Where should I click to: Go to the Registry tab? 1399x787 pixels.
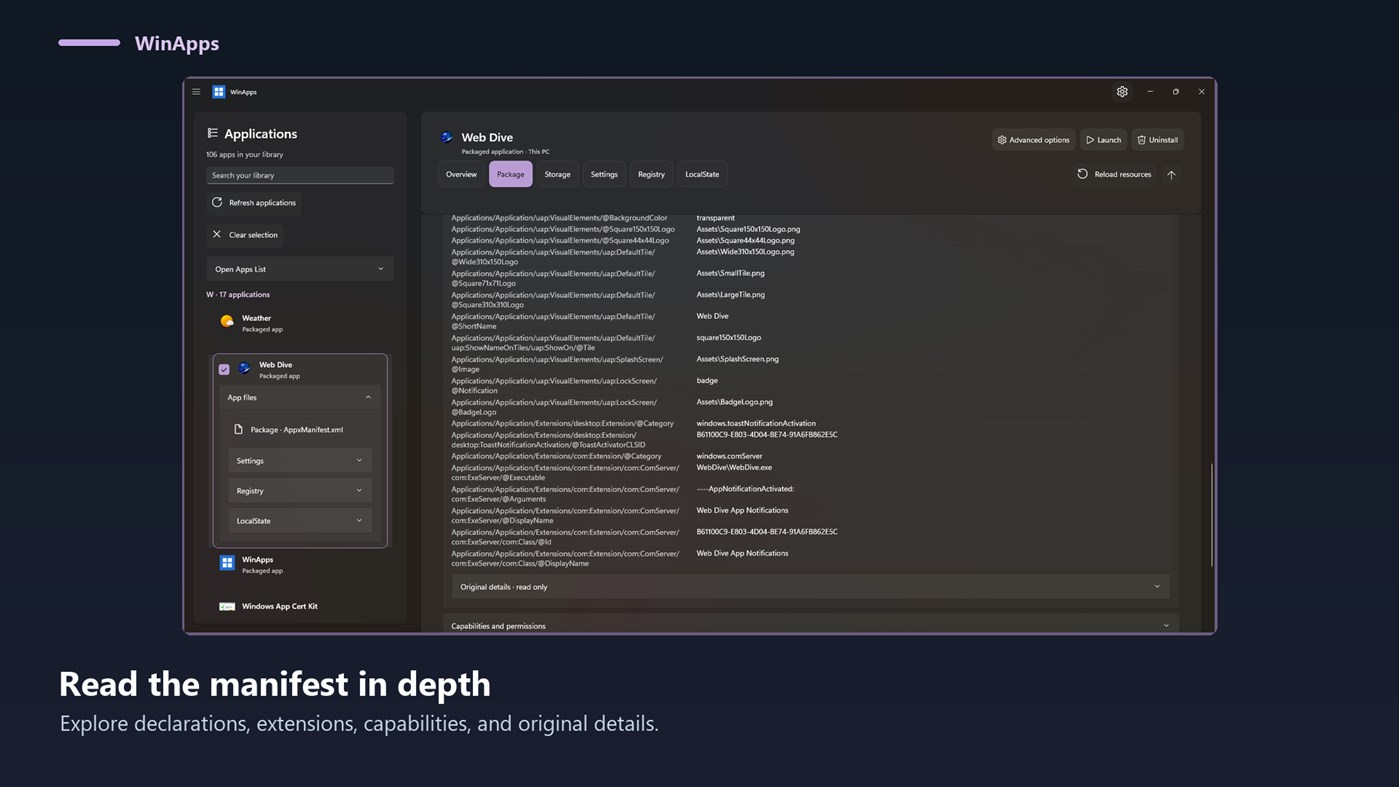pos(651,174)
